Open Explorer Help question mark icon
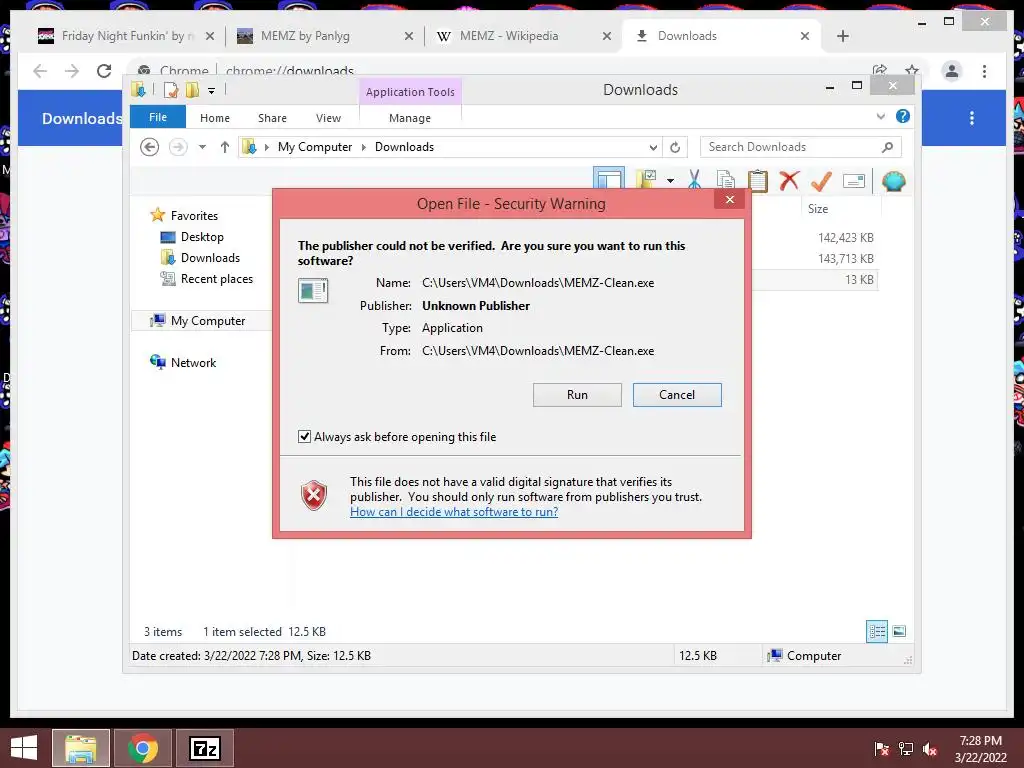The image size is (1024, 768). [x=903, y=116]
